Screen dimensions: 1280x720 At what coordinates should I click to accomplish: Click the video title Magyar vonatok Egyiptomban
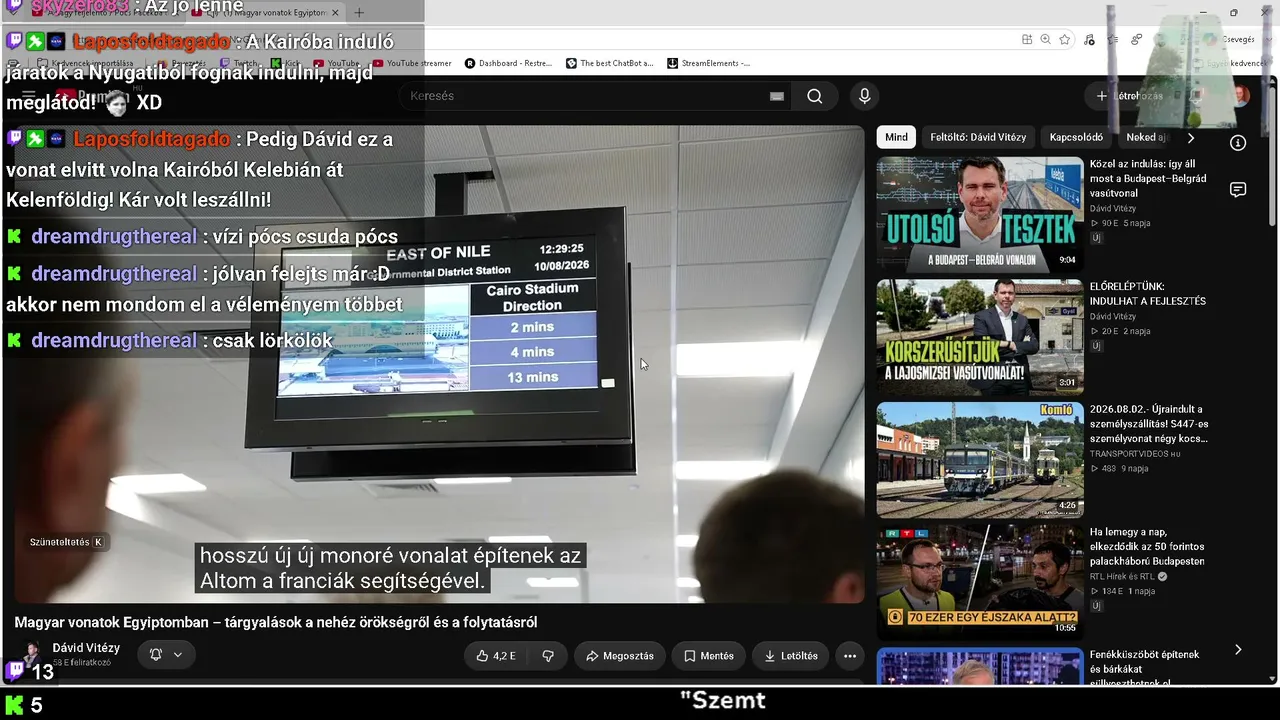pos(276,622)
